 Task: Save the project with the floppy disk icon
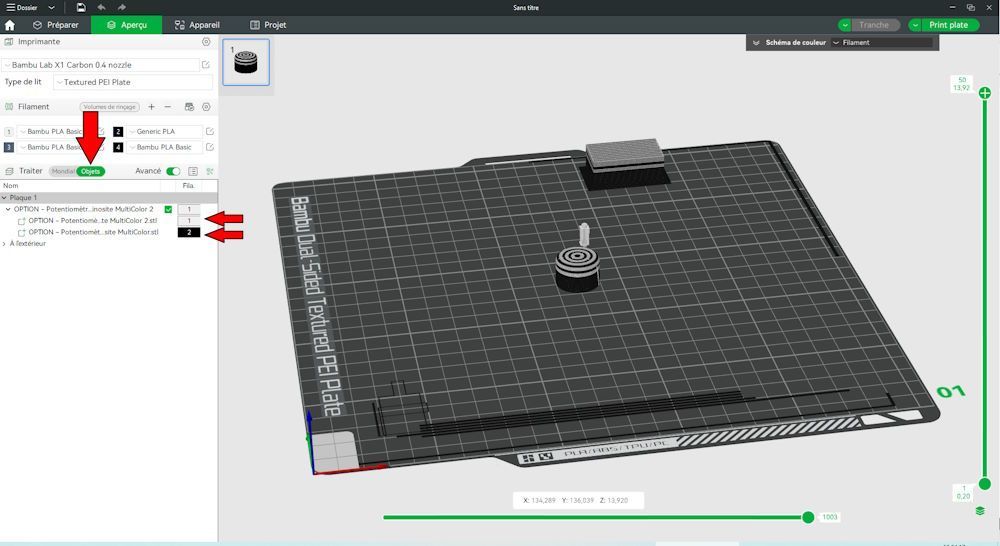click(x=81, y=8)
